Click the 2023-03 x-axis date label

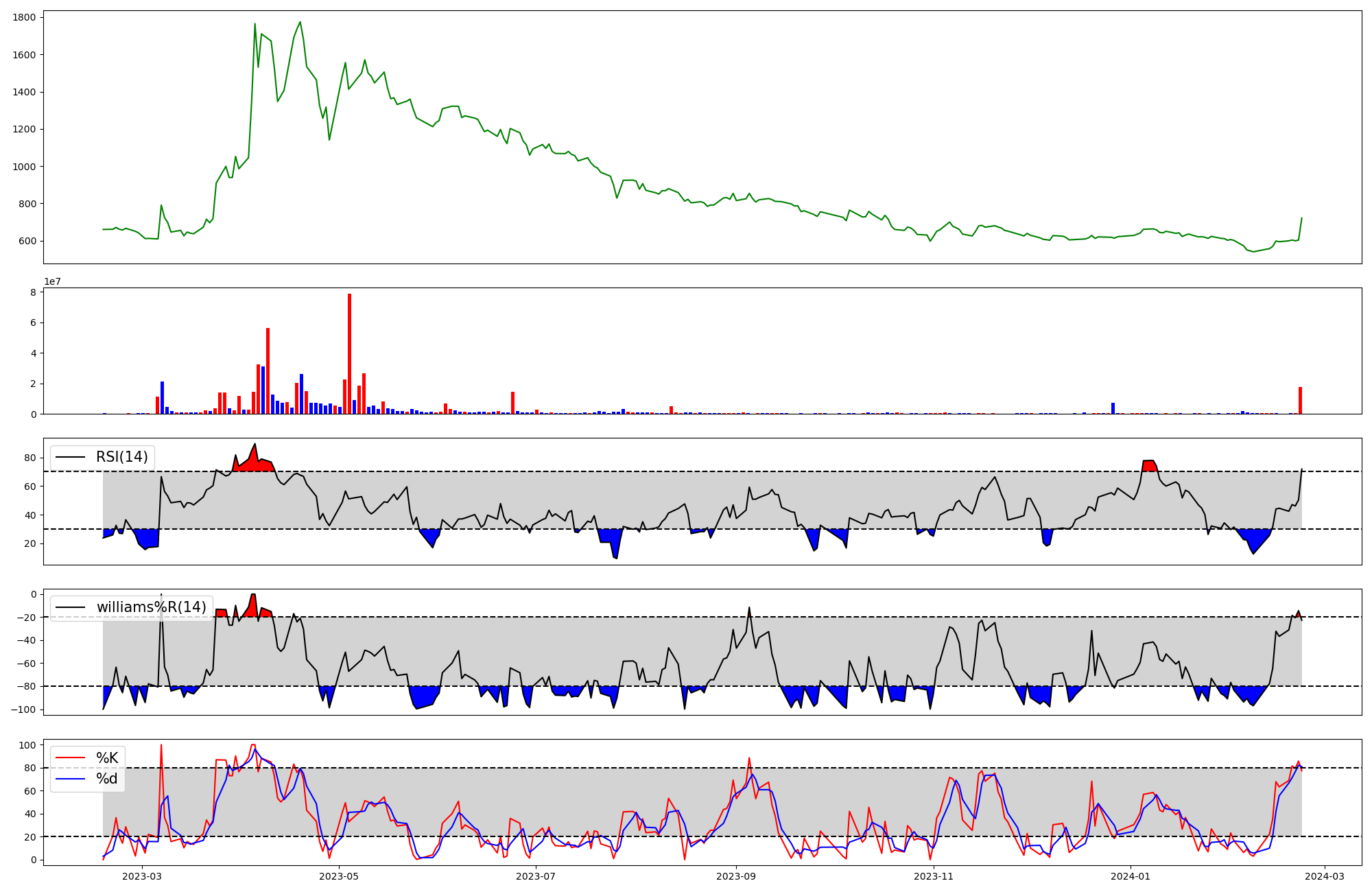(142, 876)
